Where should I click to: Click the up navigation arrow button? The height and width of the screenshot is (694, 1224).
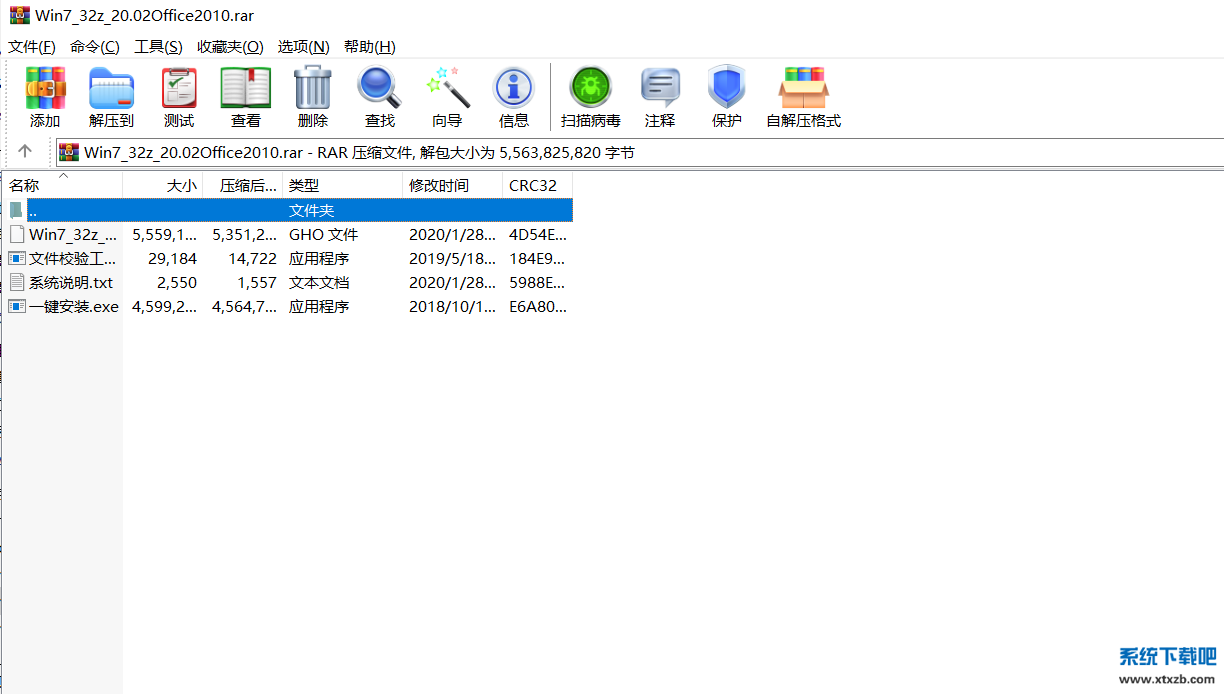coord(25,151)
